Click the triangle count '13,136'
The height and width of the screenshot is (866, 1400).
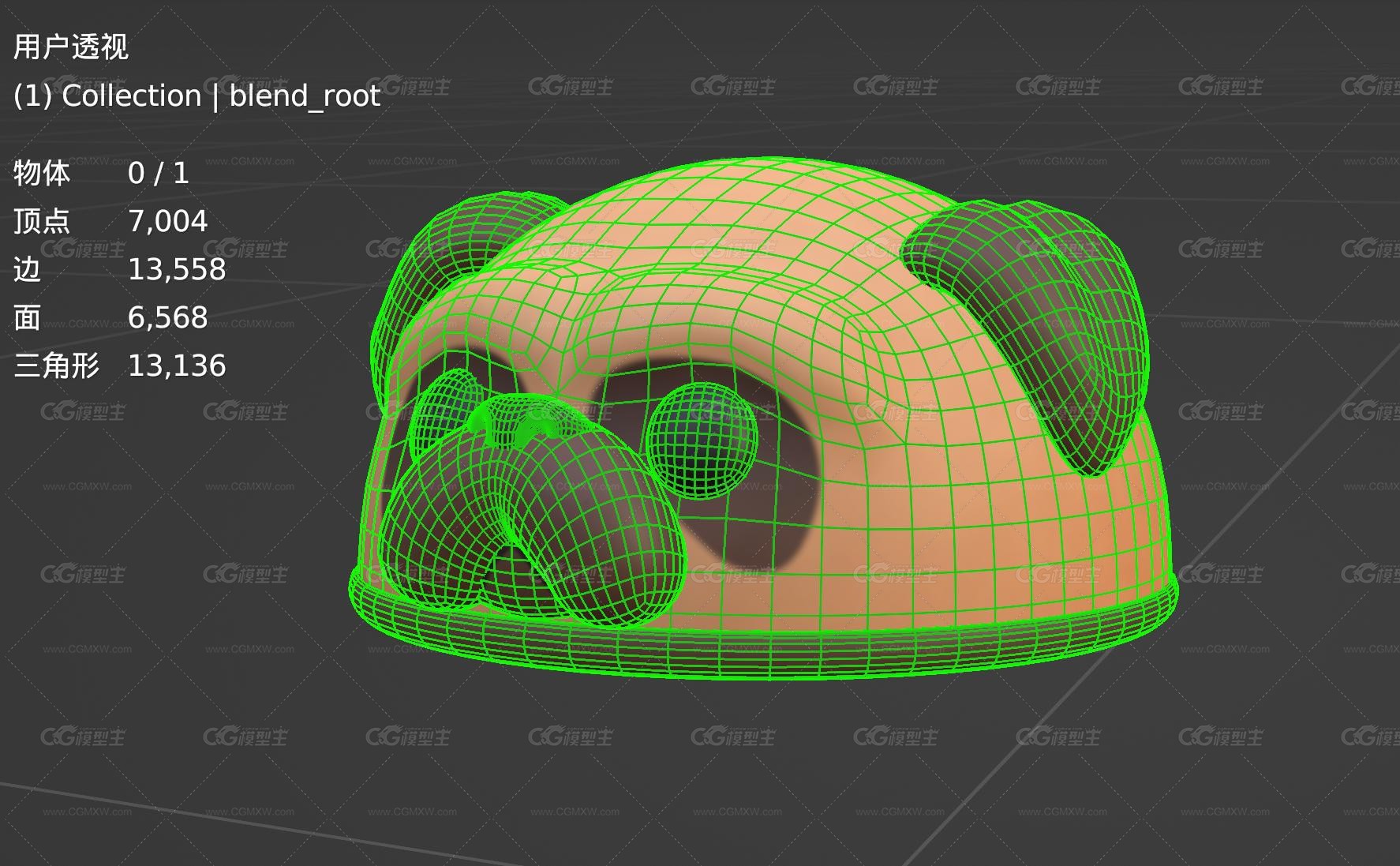(177, 366)
